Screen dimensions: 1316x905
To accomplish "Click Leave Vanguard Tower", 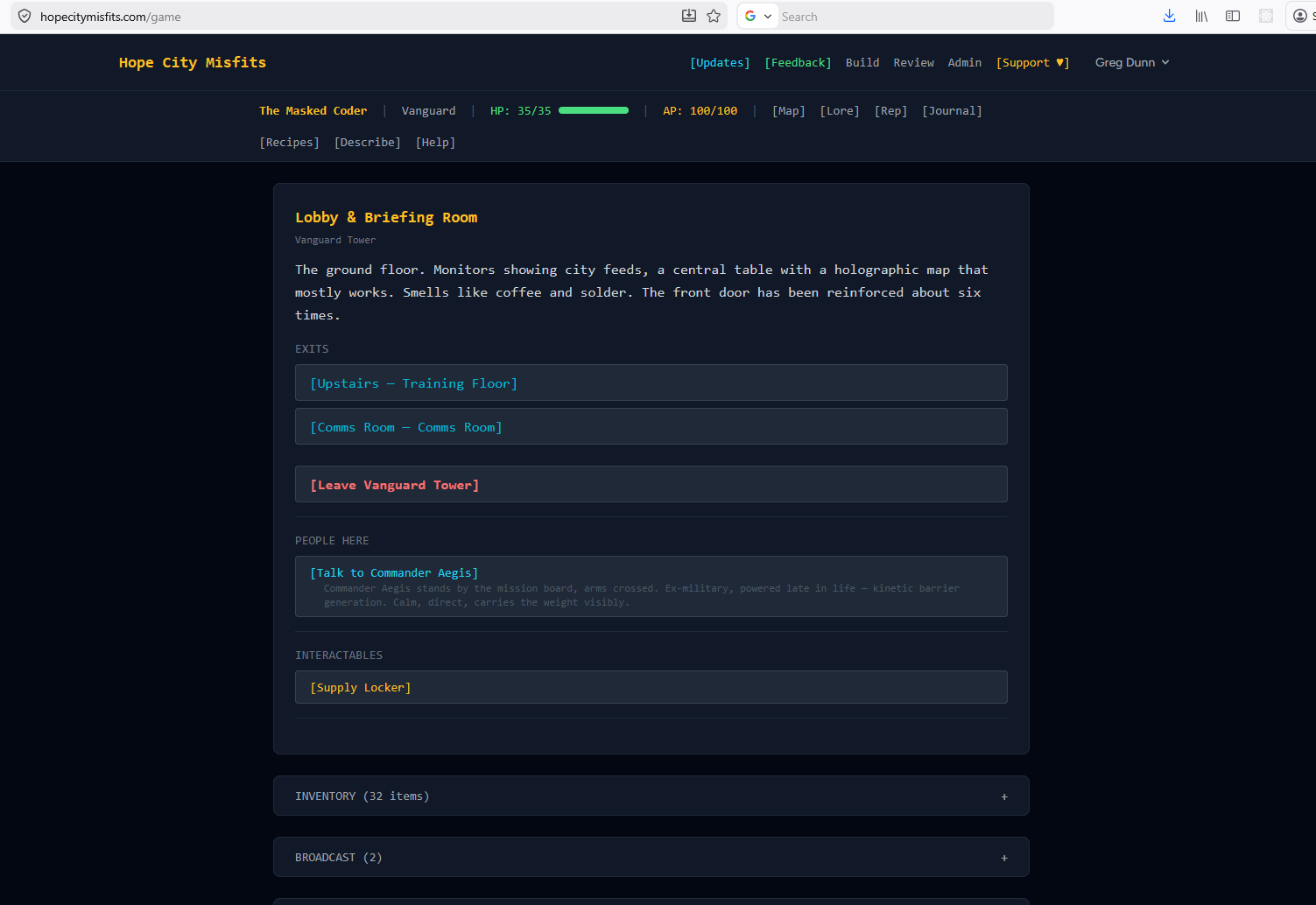I will click(395, 485).
